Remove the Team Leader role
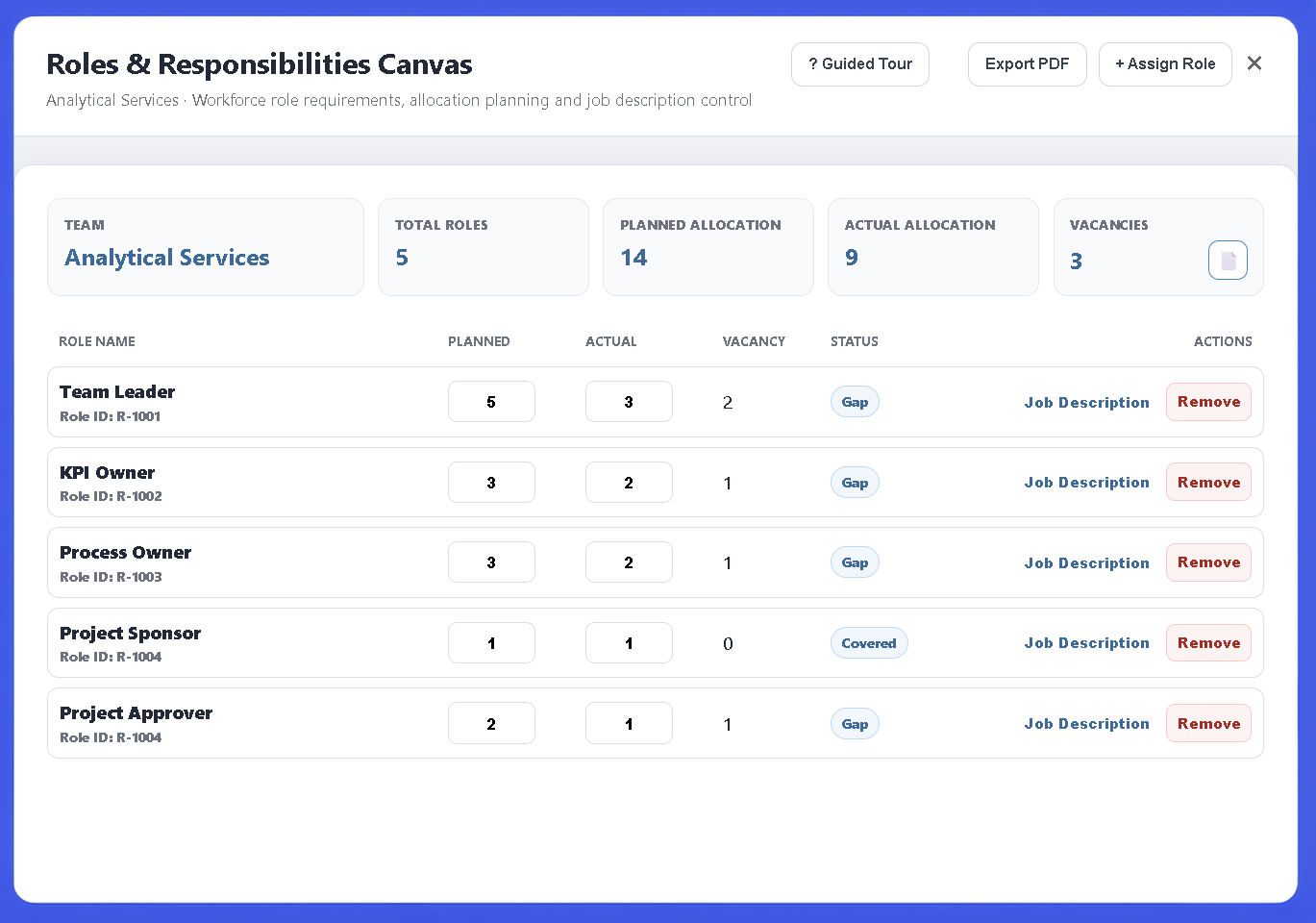1316x923 pixels. [x=1208, y=402]
